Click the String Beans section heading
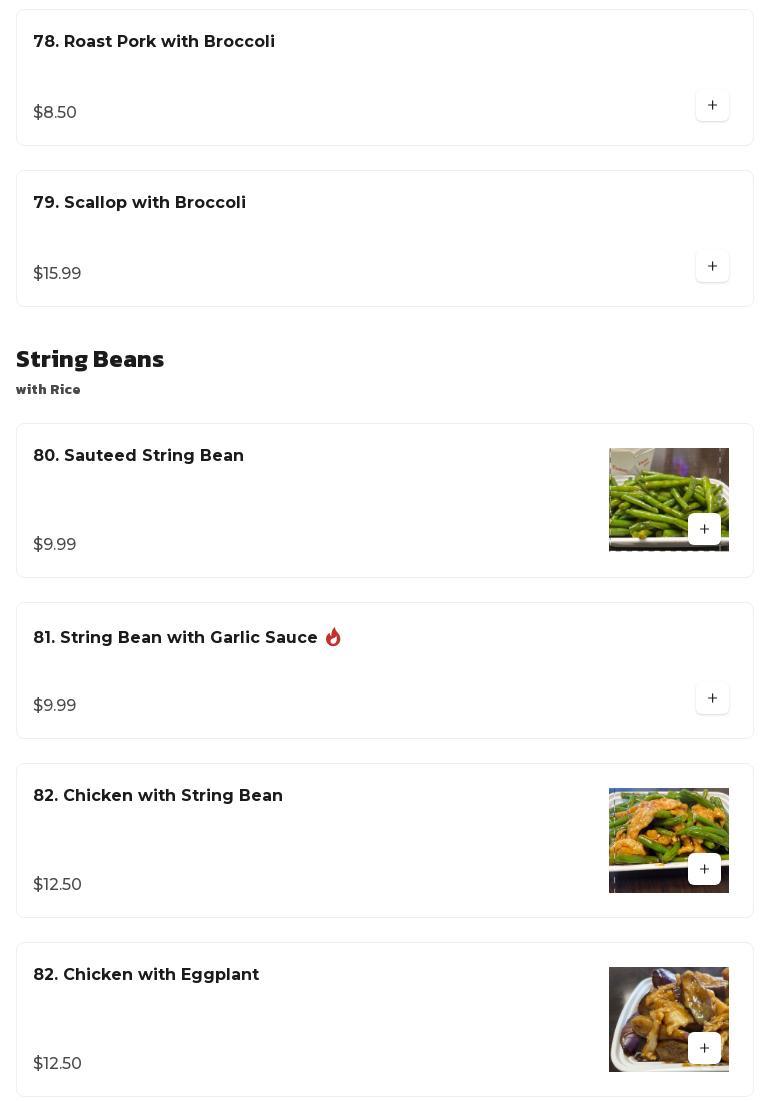 click(x=90, y=359)
